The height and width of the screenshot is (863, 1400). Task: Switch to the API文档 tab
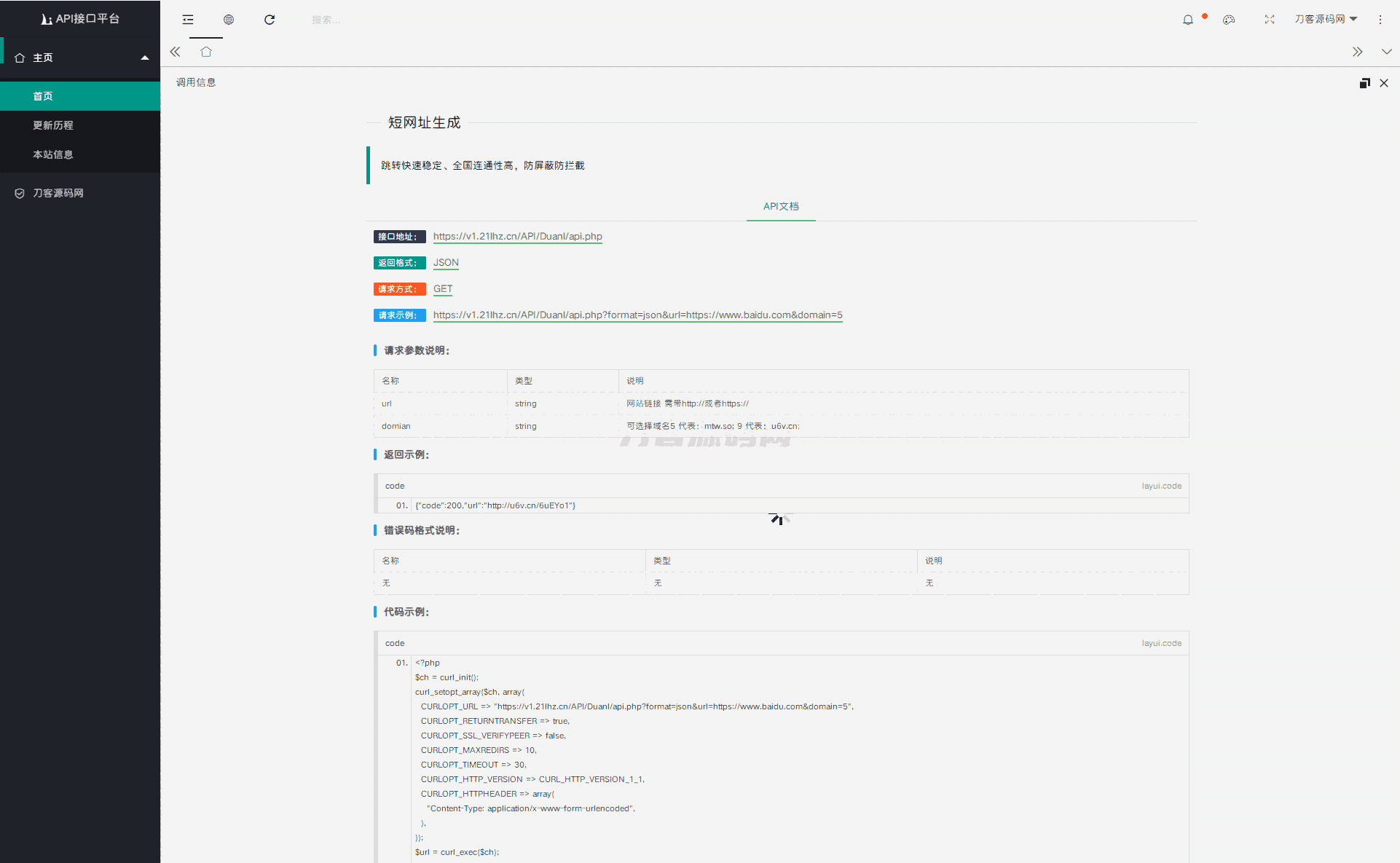781,206
